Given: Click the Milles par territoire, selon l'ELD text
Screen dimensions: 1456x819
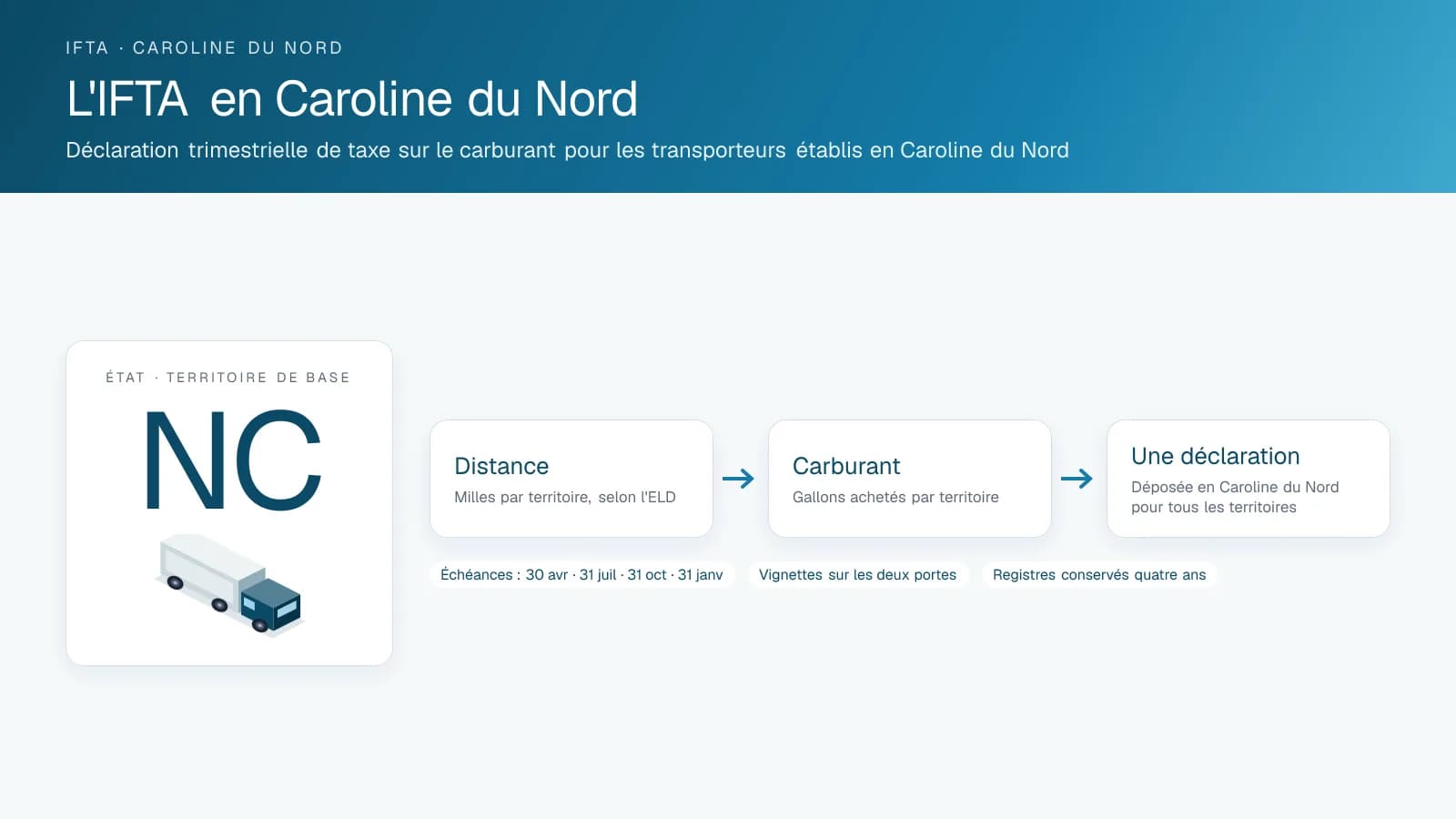Looking at the screenshot, I should (x=565, y=497).
